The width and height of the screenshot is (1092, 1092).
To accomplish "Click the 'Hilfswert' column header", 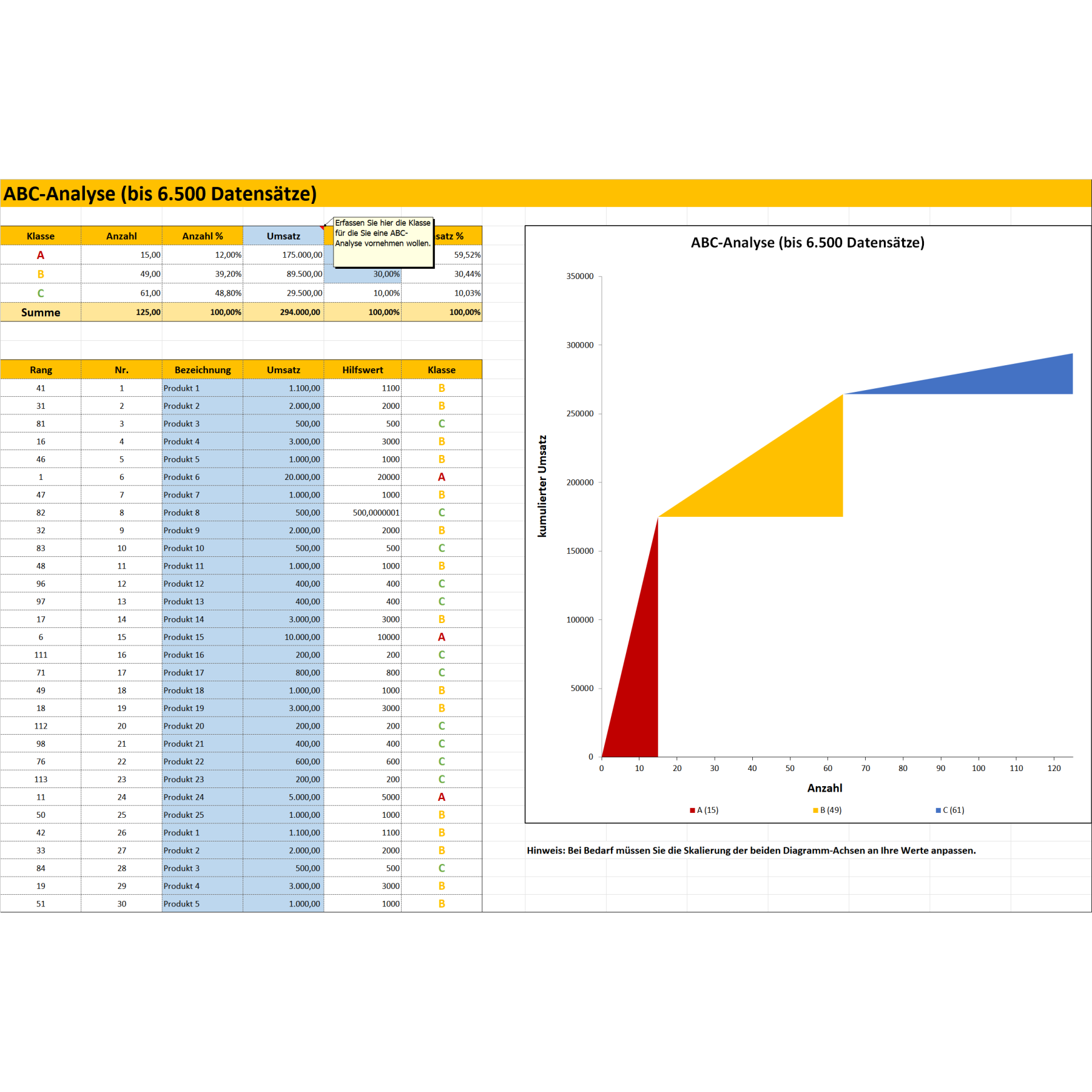I will (x=362, y=370).
